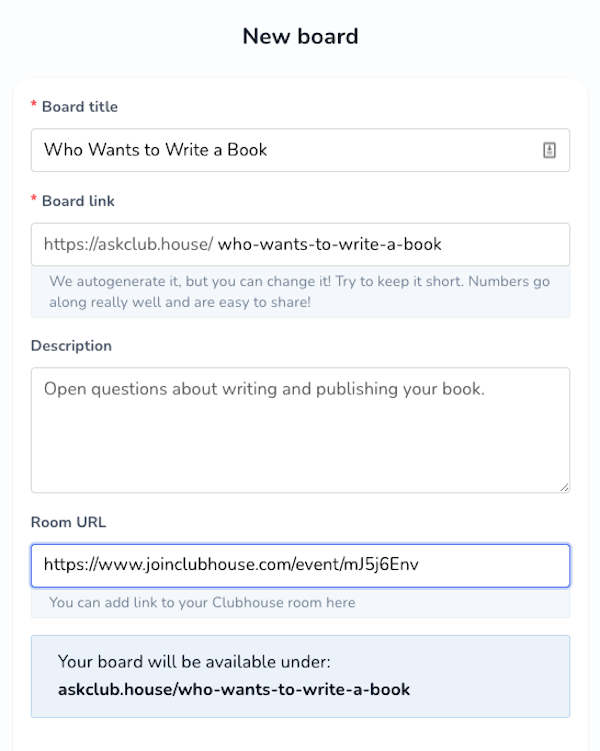600x751 pixels.
Task: Place cursor after 'mJ5j6Env' in Room URL
Action: pyautogui.click(x=420, y=565)
